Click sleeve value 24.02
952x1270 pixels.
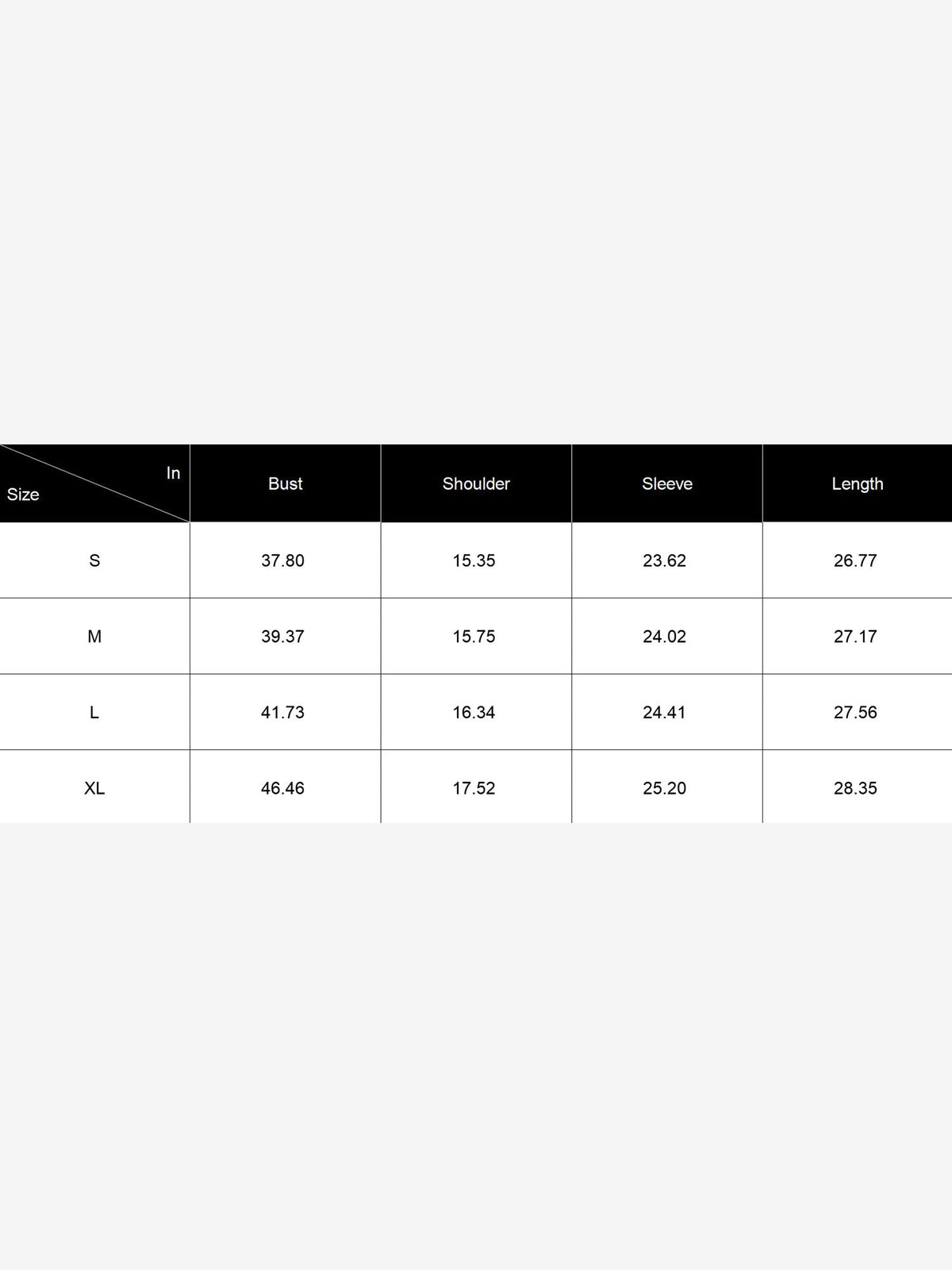pos(665,637)
